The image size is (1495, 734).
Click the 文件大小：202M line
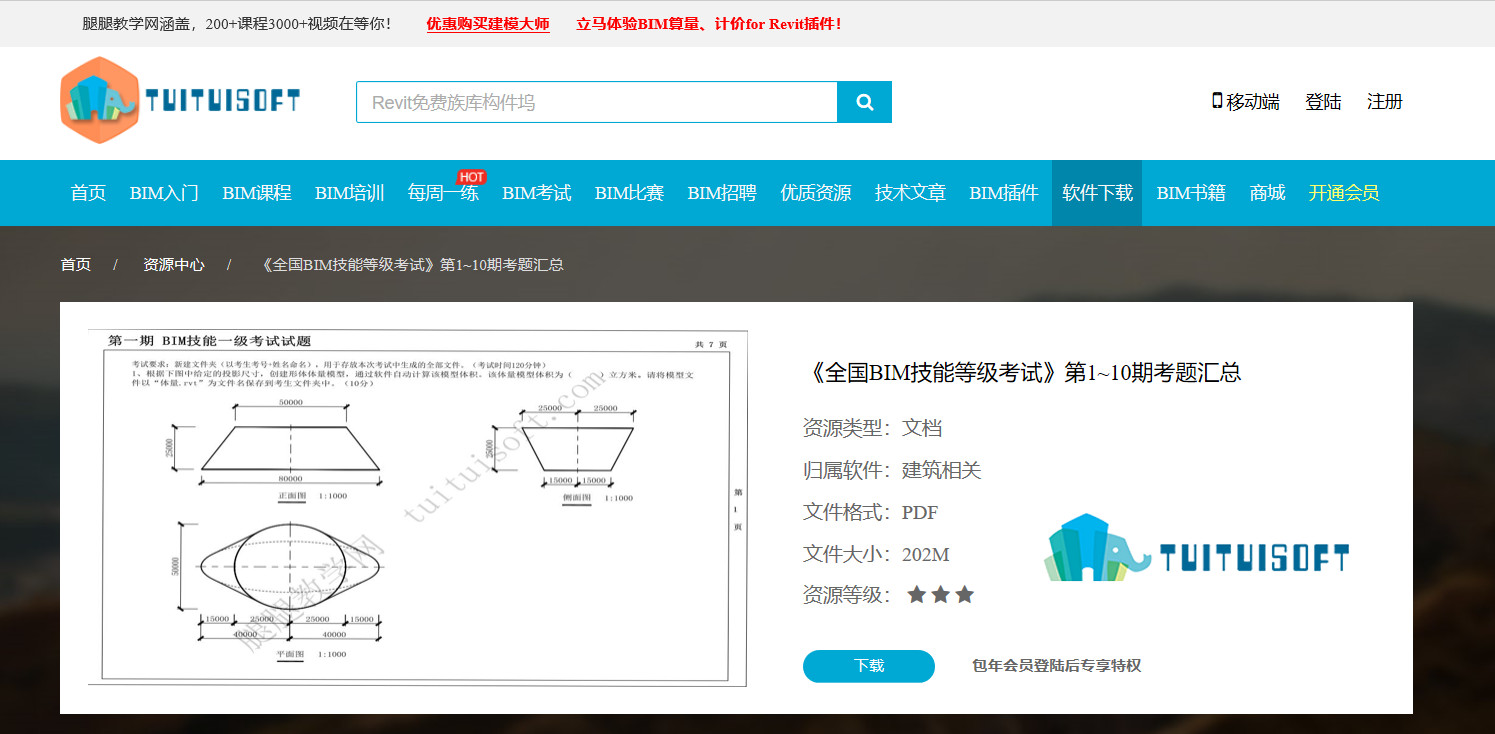click(876, 554)
